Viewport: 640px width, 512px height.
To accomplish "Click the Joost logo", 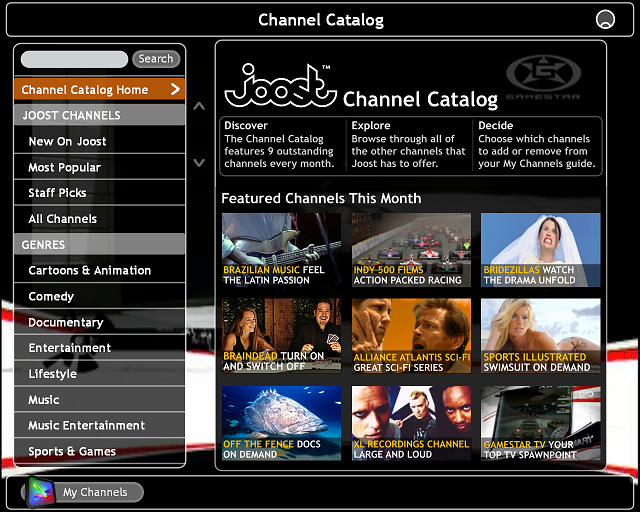I will [x=281, y=85].
